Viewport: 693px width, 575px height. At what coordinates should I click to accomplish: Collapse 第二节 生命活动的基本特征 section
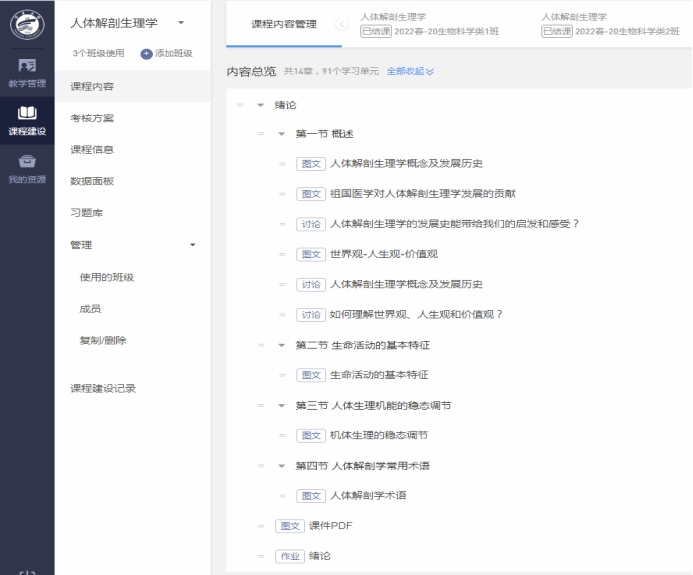click(282, 345)
